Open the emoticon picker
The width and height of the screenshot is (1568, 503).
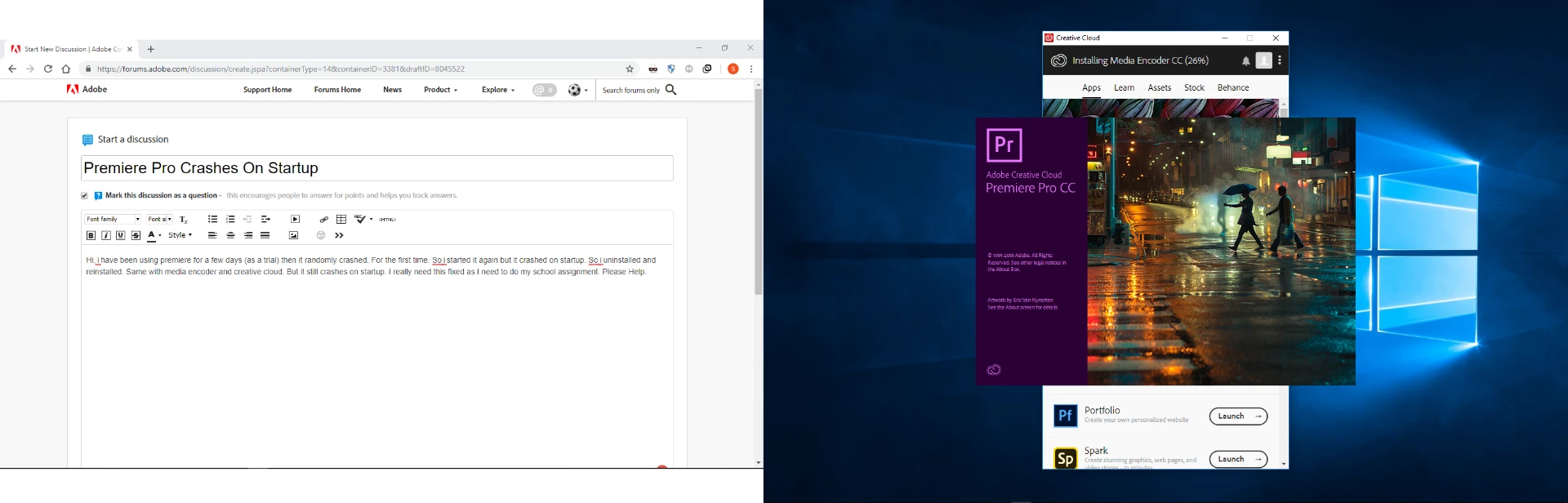[321, 235]
